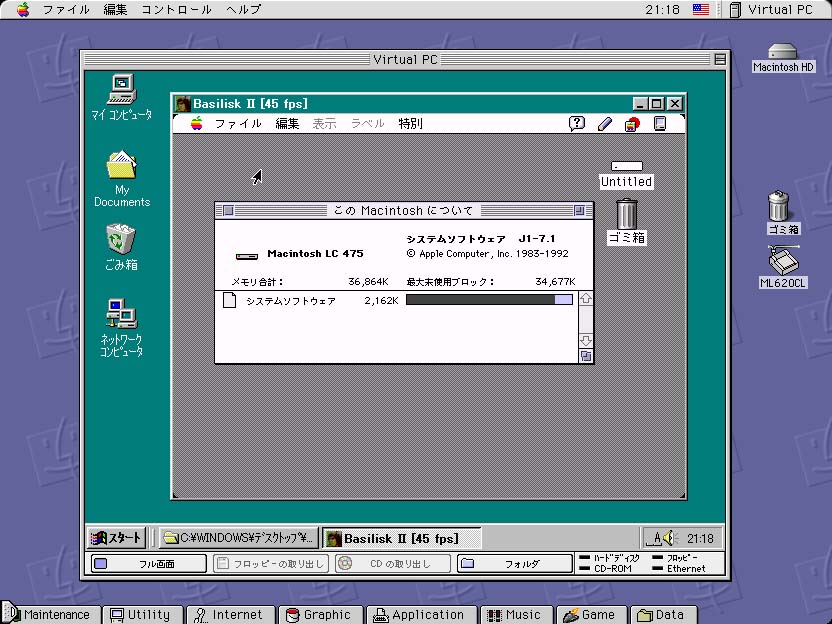Maximize the Basilisk II window
Image resolution: width=832 pixels, height=624 pixels.
[657, 103]
